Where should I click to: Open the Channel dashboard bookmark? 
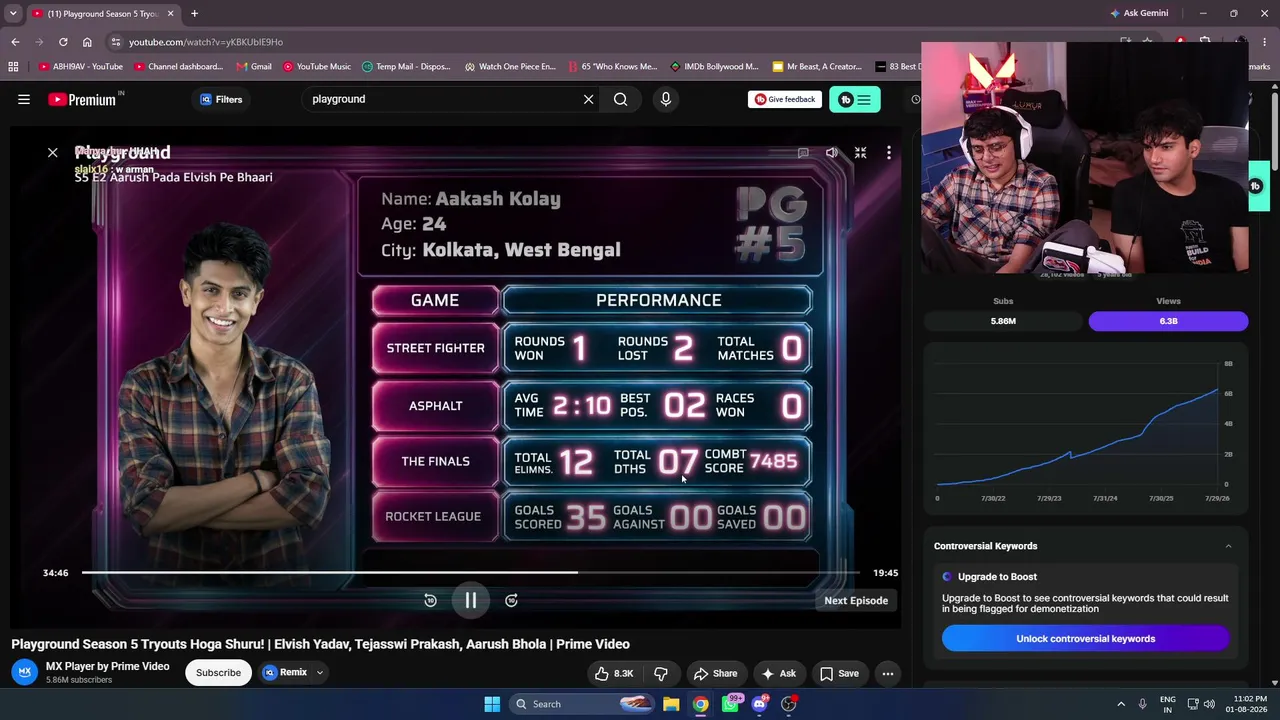[178, 67]
